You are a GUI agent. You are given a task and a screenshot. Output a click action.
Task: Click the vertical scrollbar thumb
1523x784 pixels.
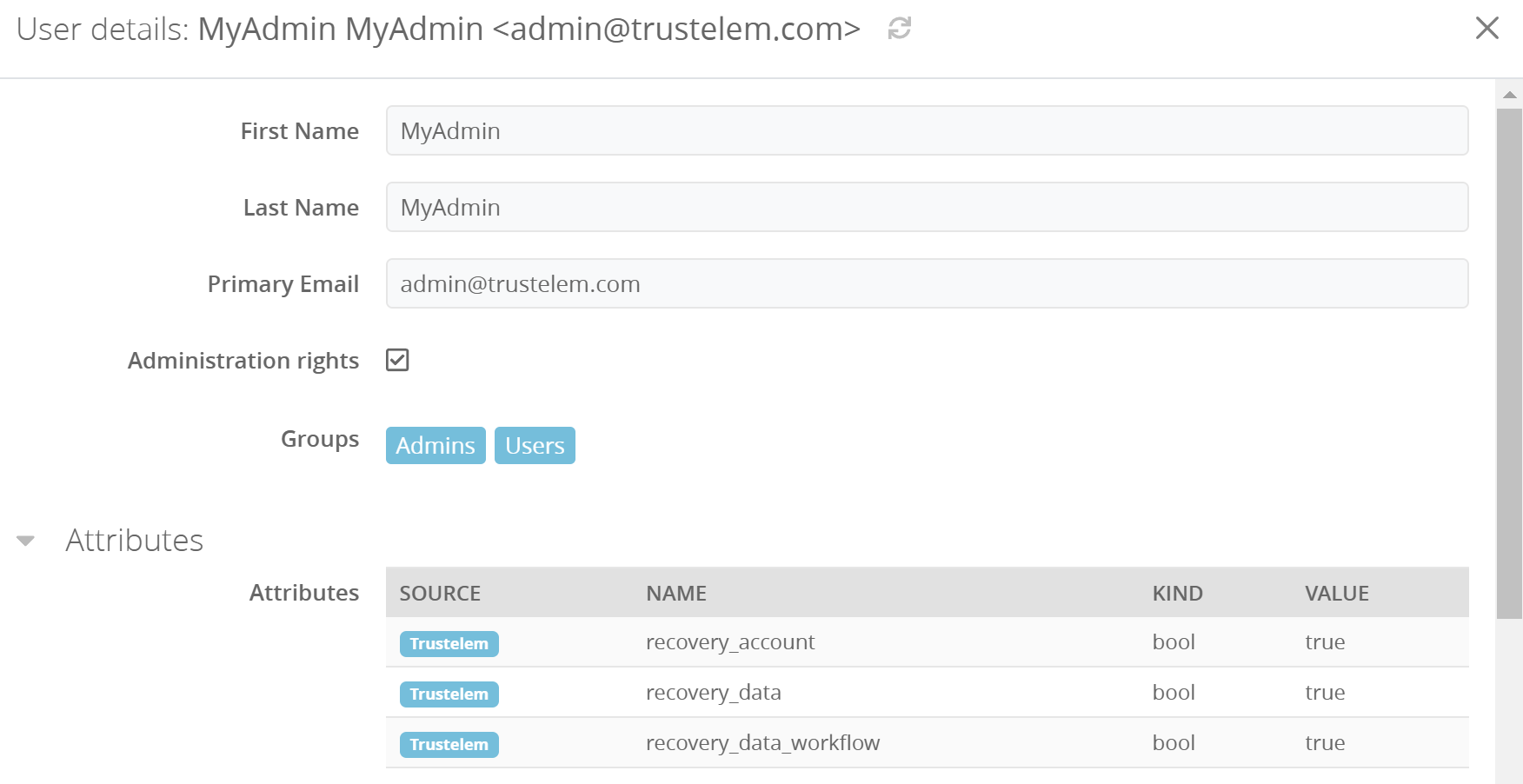1510,363
